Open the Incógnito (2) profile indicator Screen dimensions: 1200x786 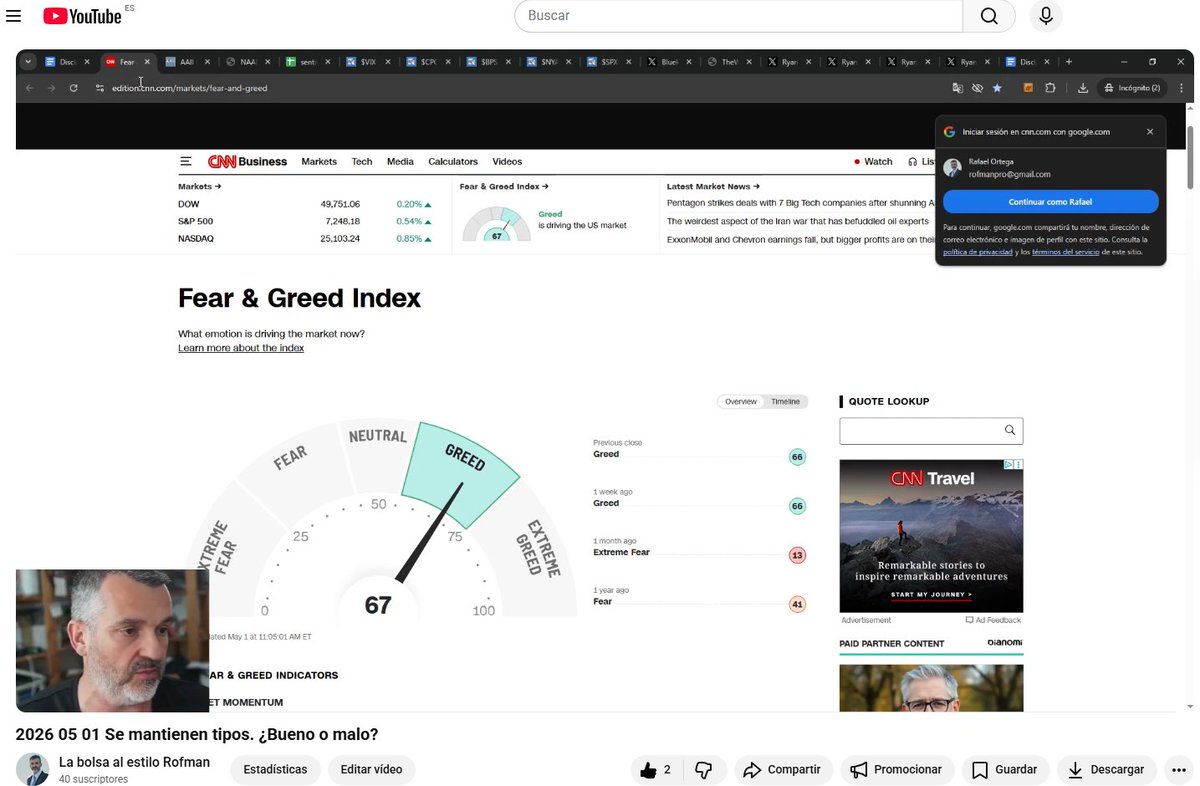click(x=1133, y=88)
